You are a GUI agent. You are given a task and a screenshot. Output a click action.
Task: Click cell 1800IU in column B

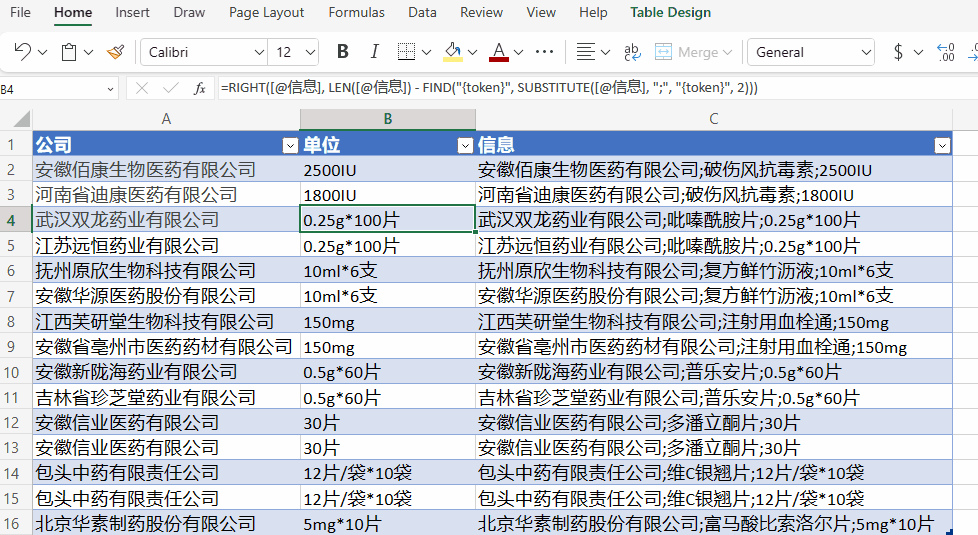click(x=387, y=195)
